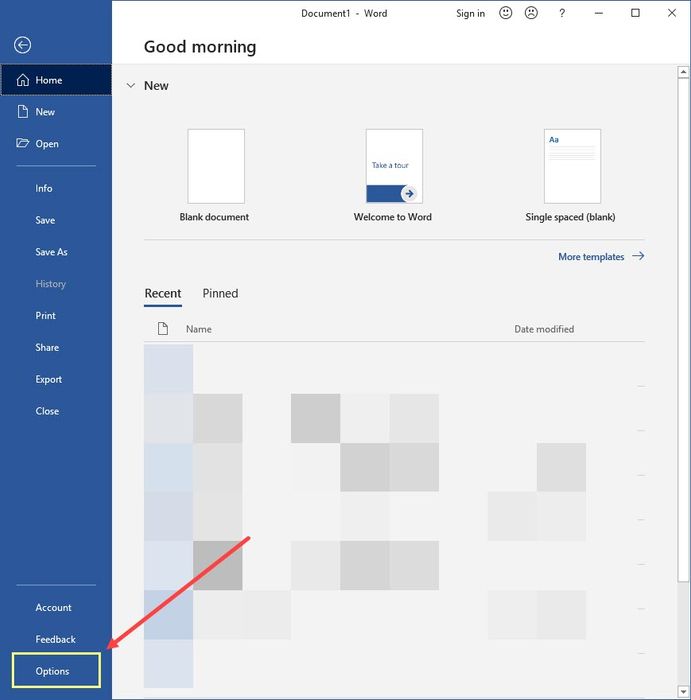Create a Blank document from thumbnail
This screenshot has width=691, height=700.
(216, 166)
